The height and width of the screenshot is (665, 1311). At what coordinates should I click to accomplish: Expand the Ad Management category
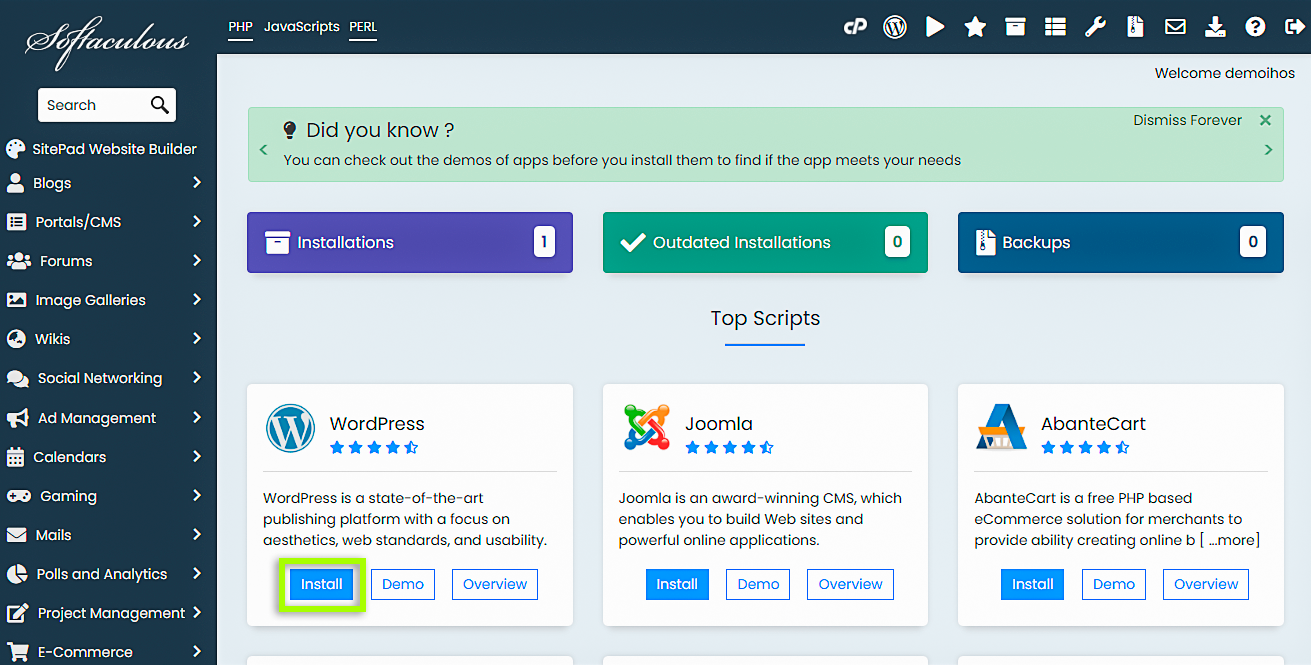[x=105, y=418]
